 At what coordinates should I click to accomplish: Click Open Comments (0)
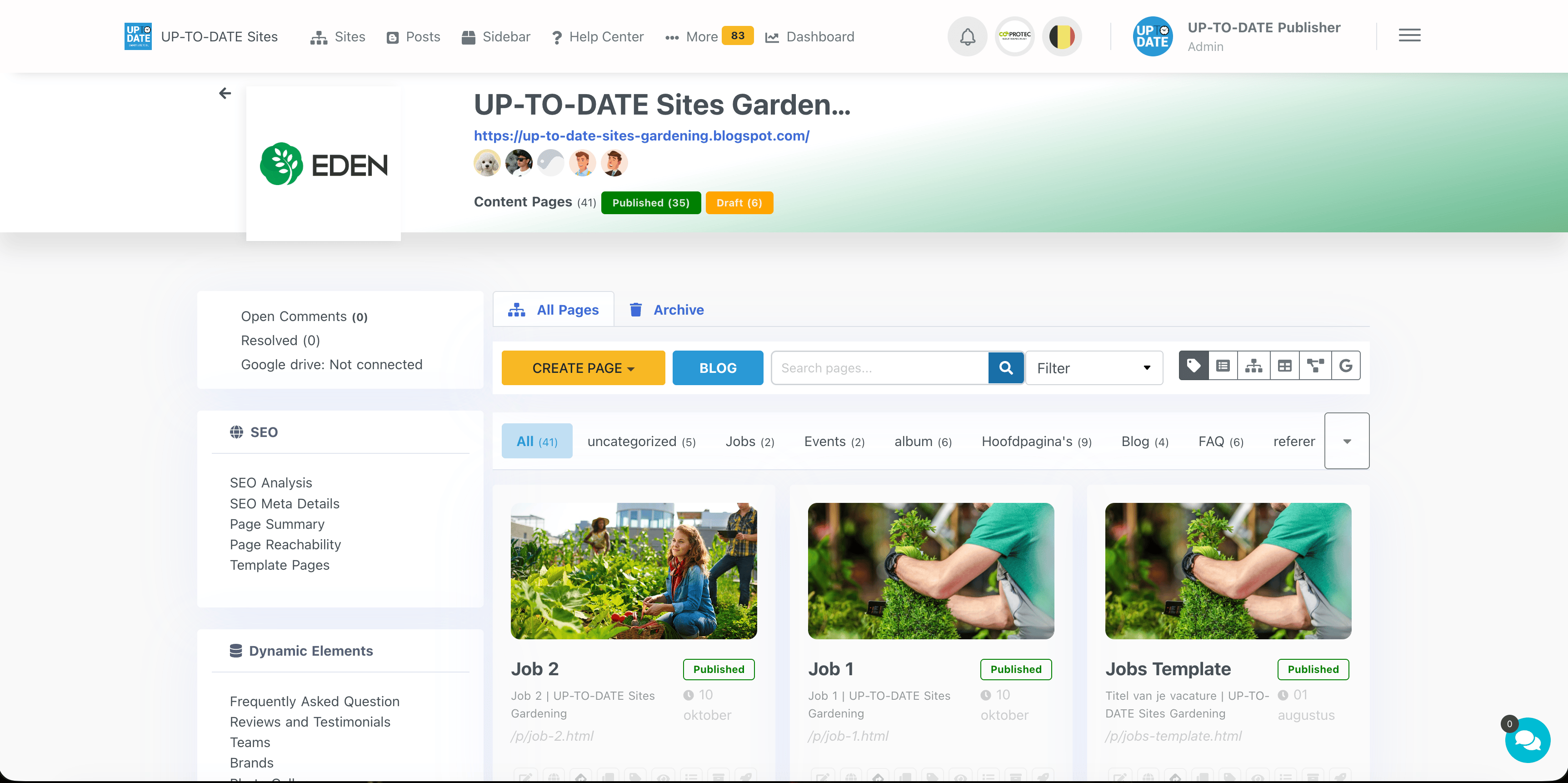pyautogui.click(x=305, y=316)
